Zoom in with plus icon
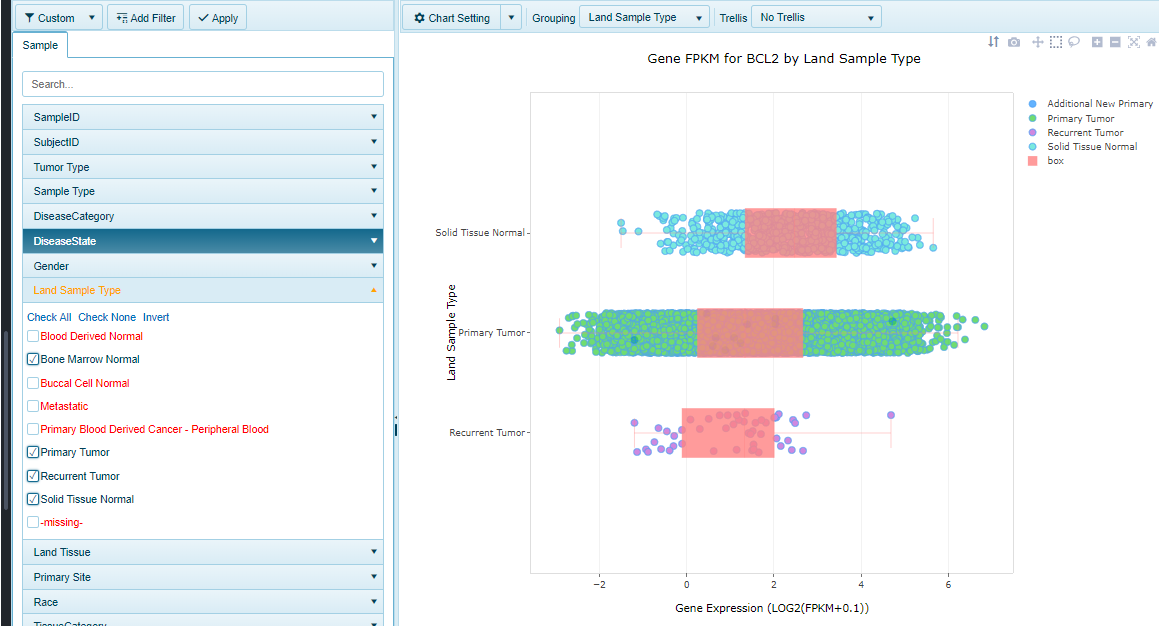The width and height of the screenshot is (1159, 626). (x=1097, y=42)
